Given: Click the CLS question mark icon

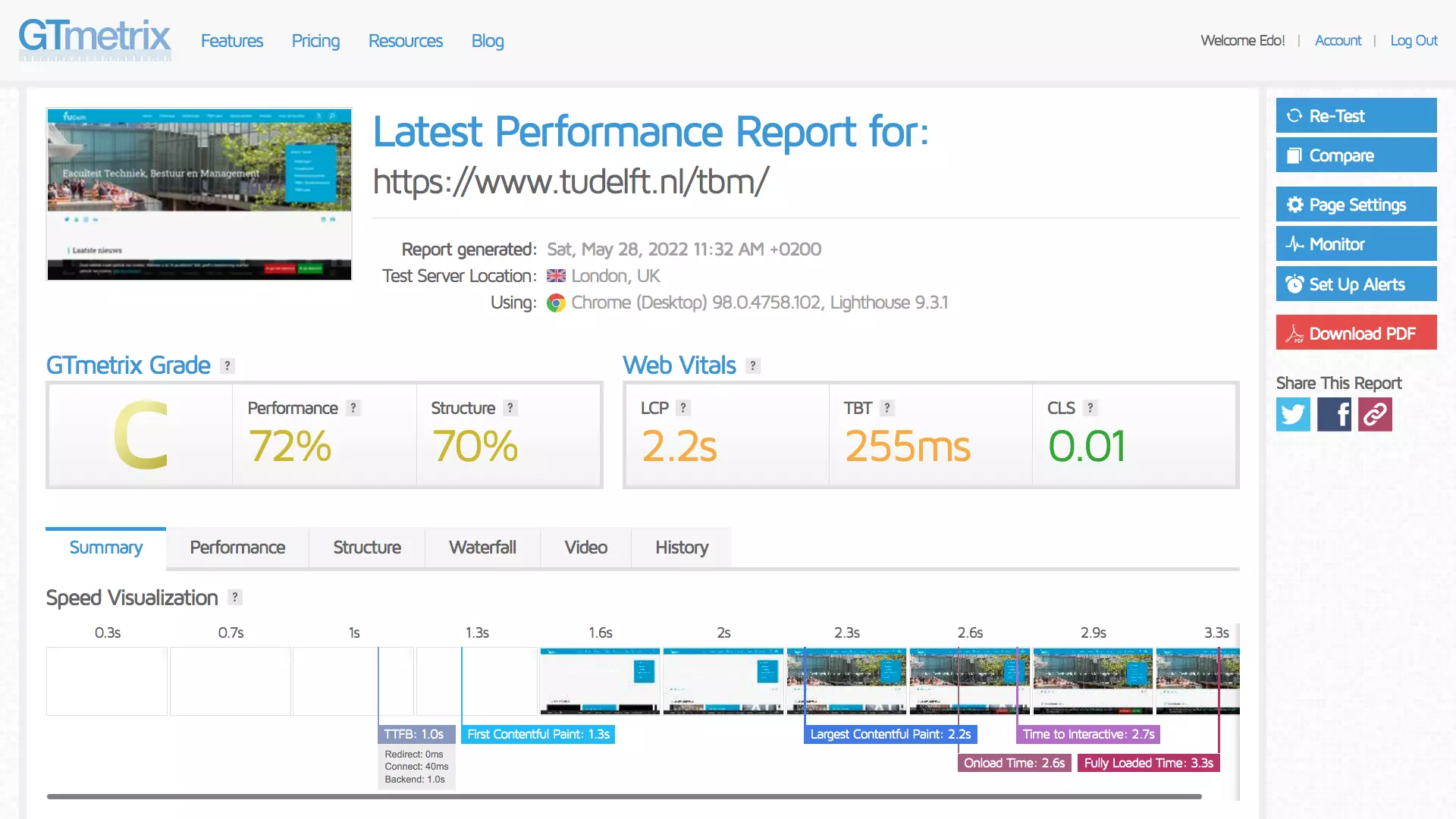Looking at the screenshot, I should 1090,408.
